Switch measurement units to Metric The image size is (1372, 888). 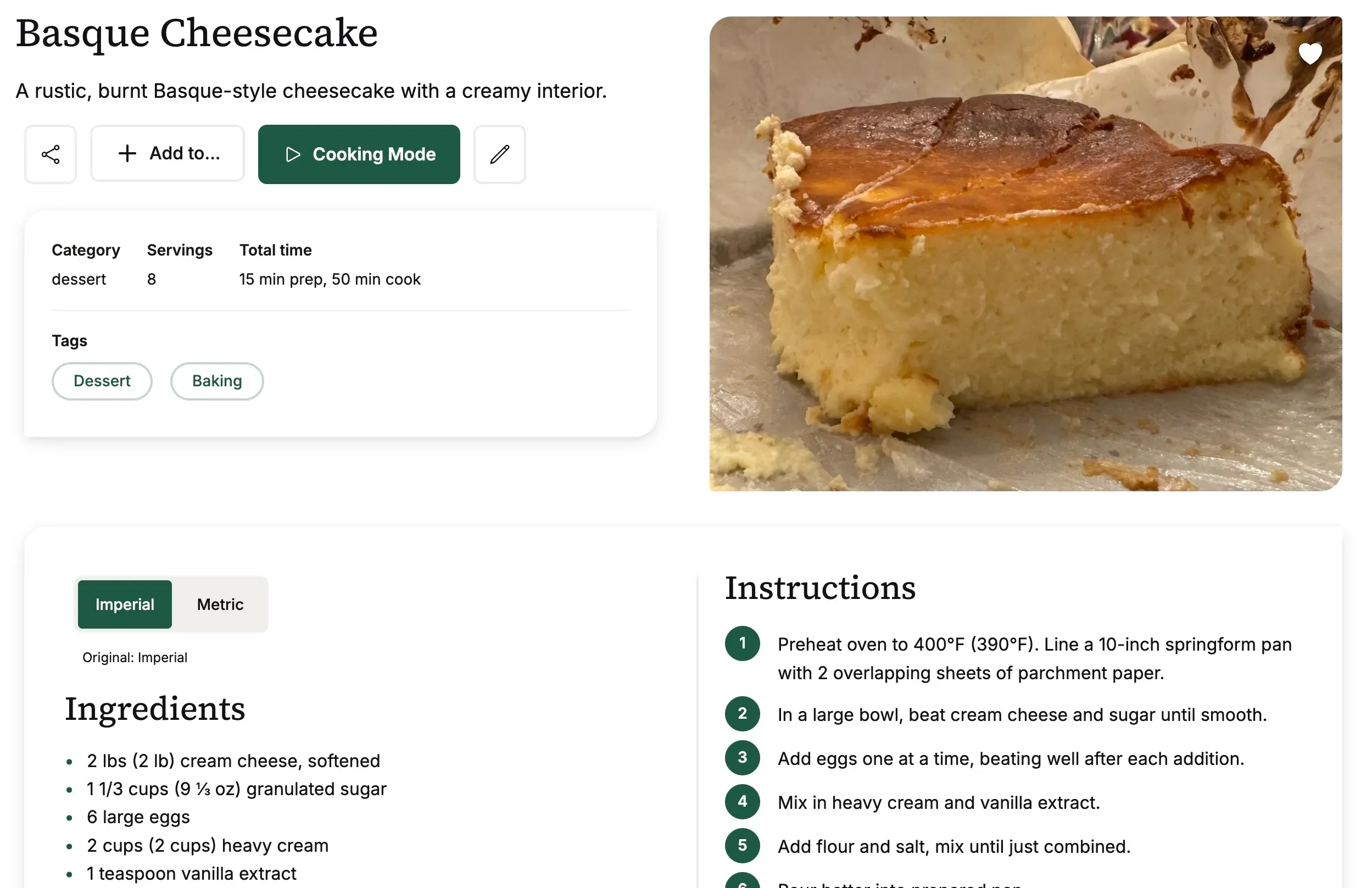[220, 604]
